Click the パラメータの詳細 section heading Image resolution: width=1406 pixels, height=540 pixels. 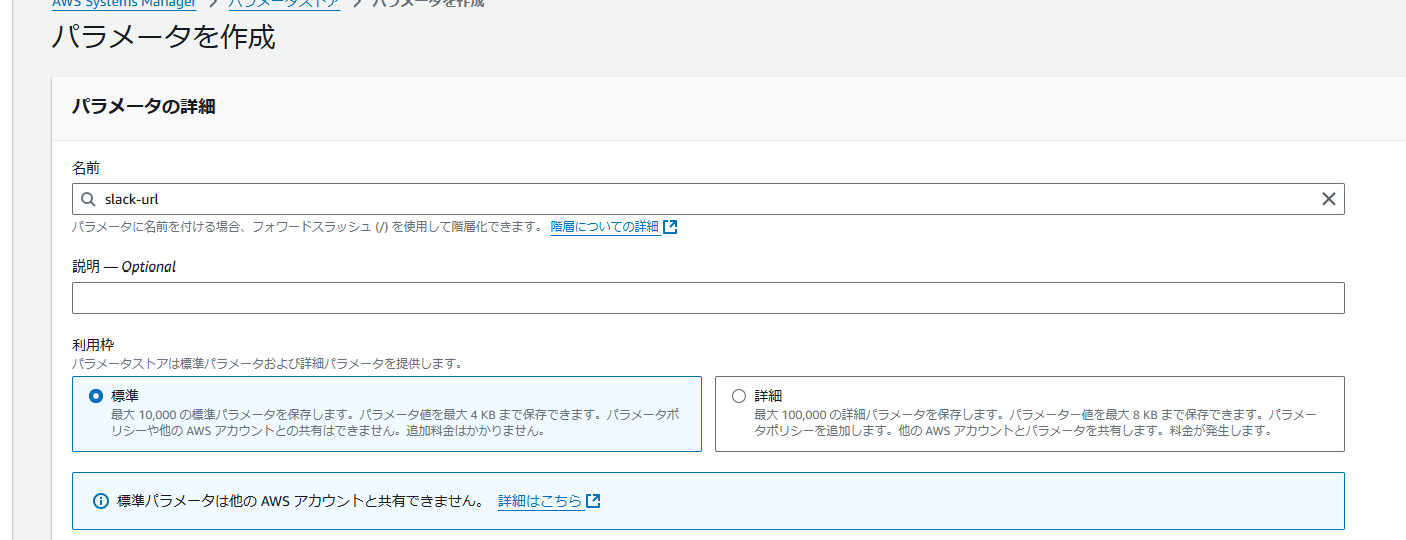[144, 106]
